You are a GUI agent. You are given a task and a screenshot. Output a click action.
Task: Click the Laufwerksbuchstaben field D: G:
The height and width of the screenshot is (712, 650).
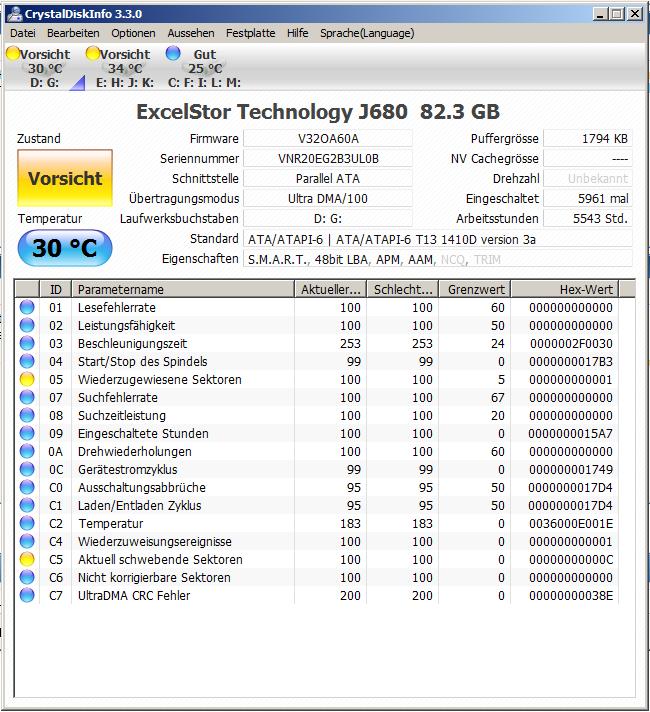click(x=328, y=218)
